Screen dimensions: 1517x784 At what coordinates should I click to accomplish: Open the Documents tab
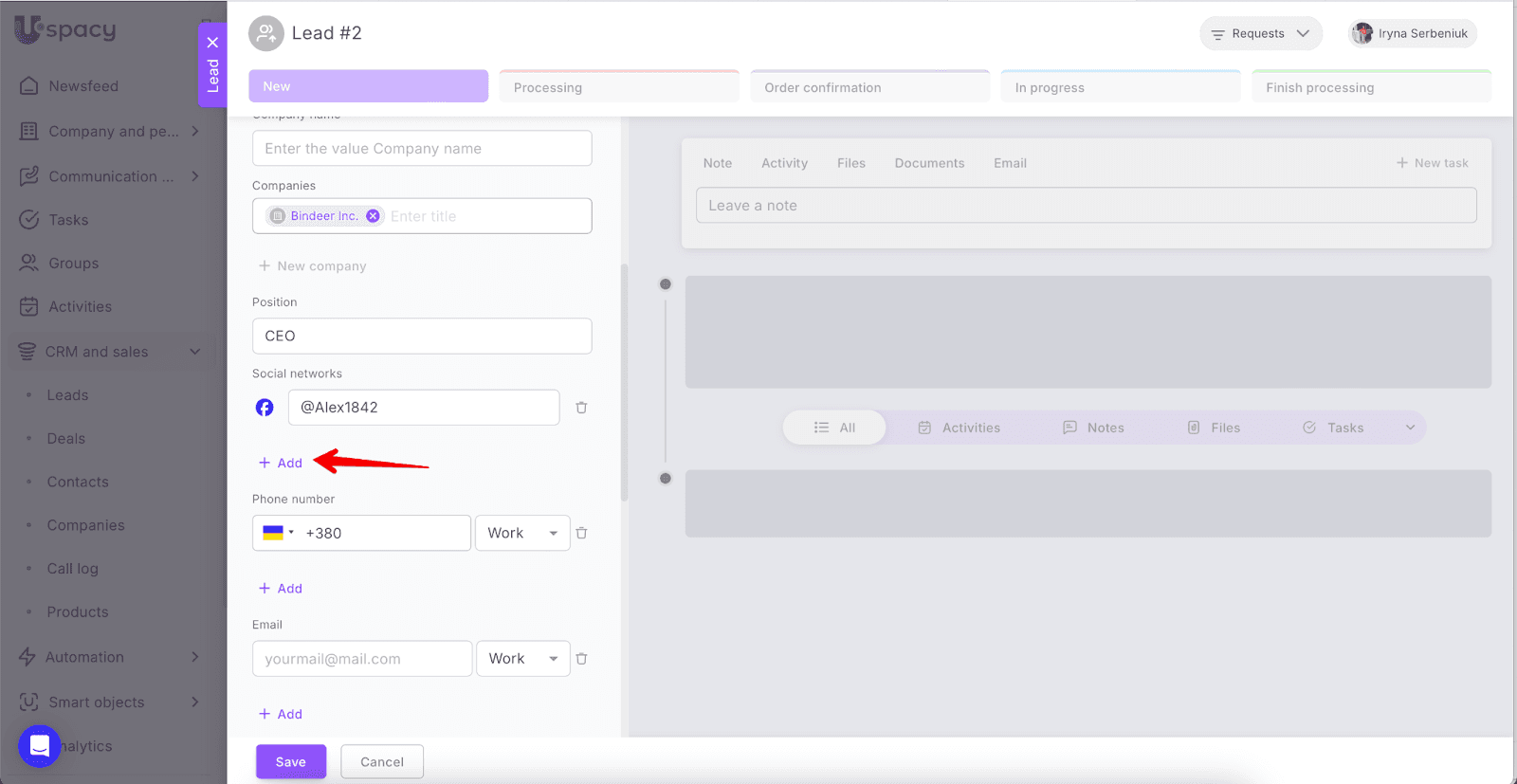(929, 163)
